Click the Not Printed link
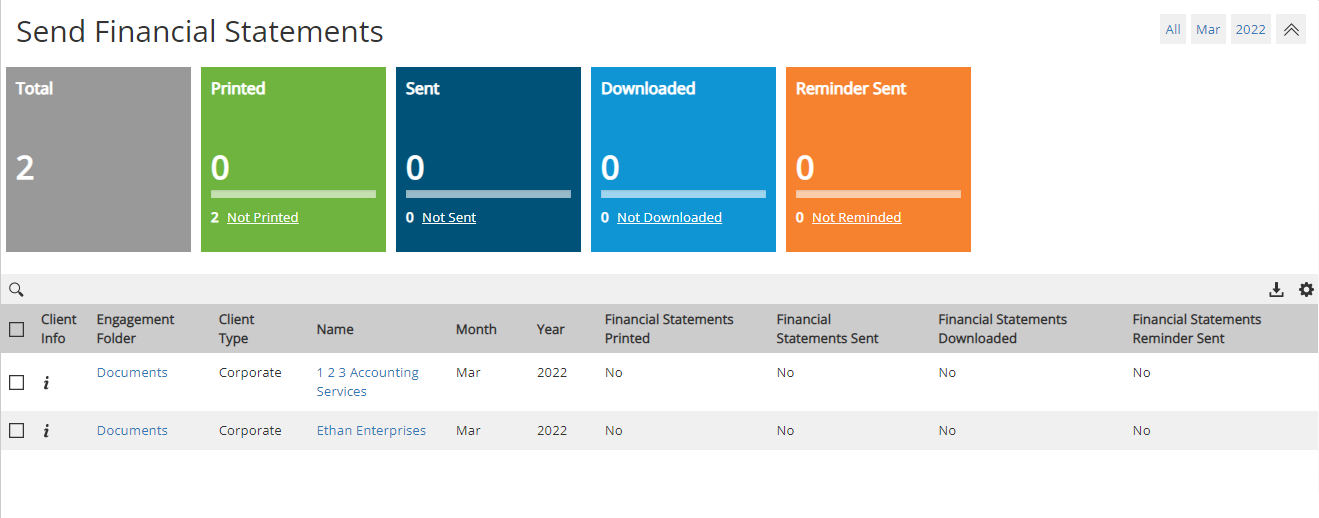 point(262,218)
